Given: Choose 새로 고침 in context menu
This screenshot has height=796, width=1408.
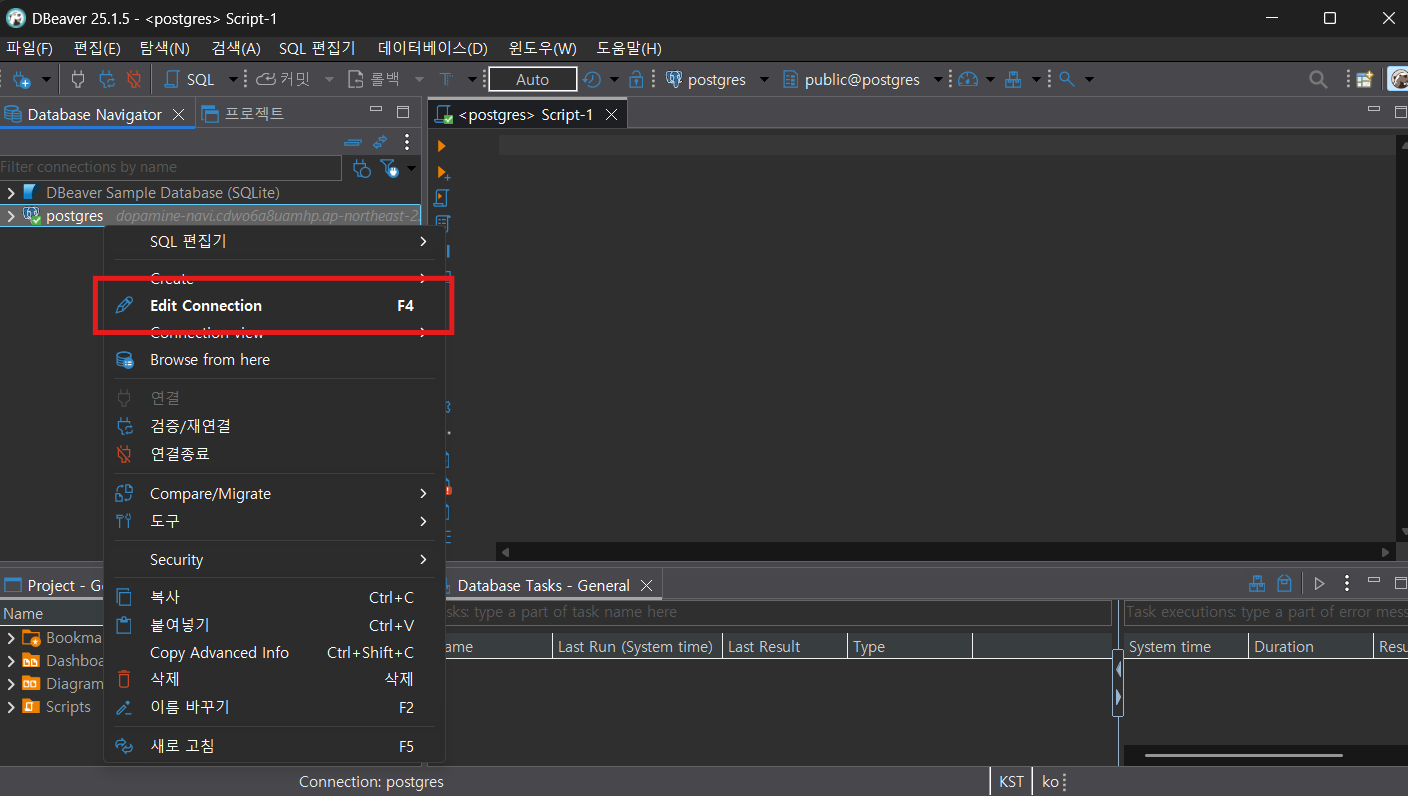Looking at the screenshot, I should tap(274, 746).
